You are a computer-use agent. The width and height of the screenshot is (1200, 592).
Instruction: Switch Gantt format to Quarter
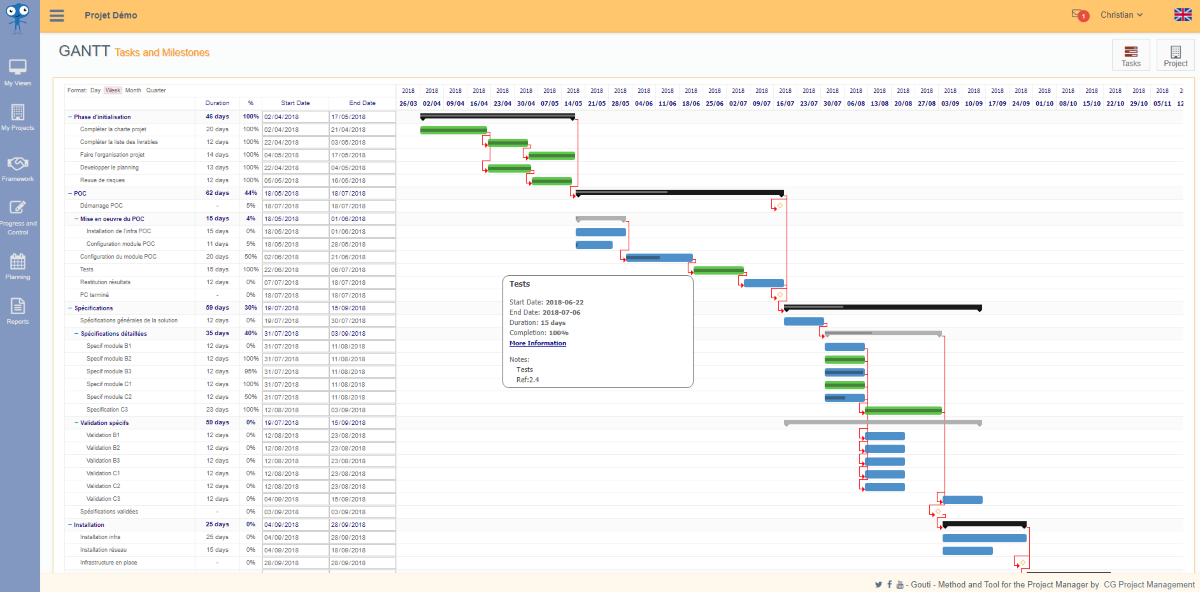click(x=156, y=90)
